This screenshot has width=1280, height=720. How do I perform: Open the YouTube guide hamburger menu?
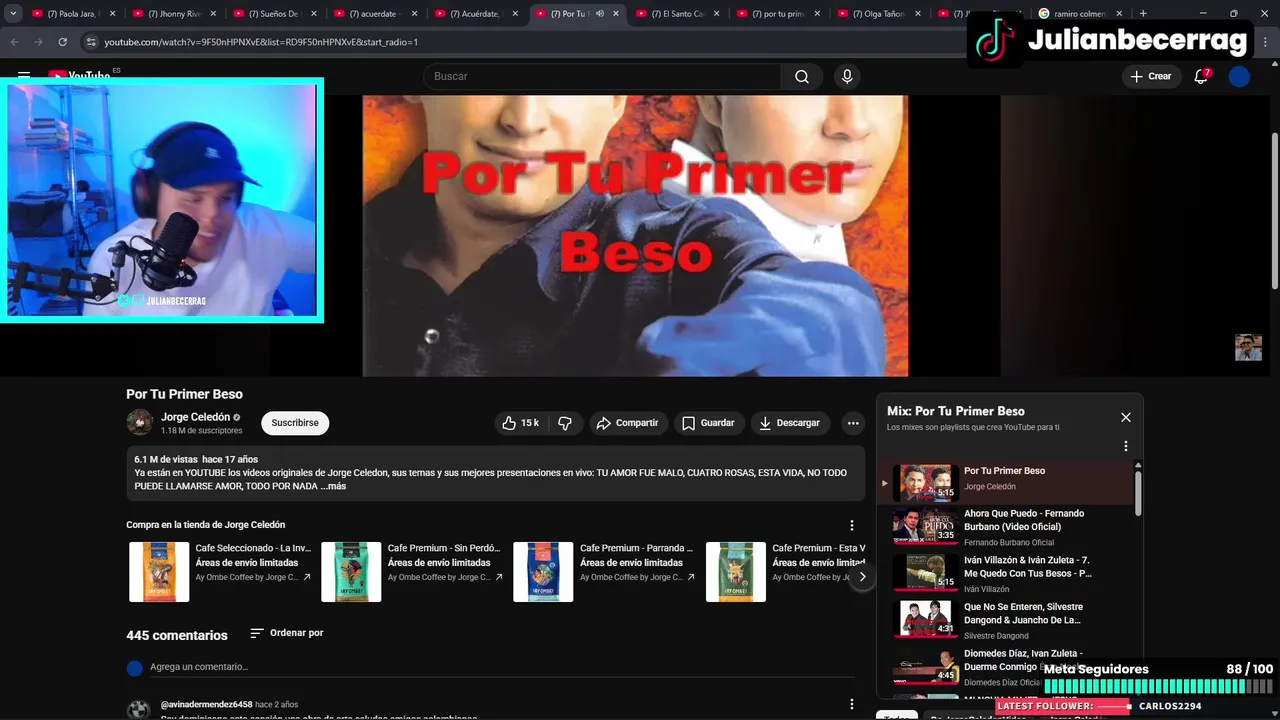point(24,76)
